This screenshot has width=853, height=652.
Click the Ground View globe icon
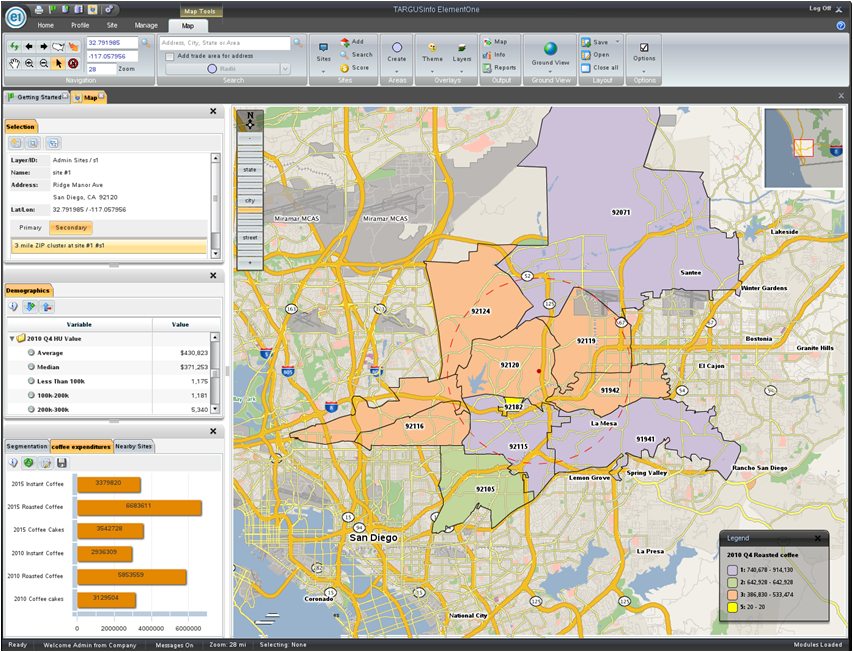(550, 48)
